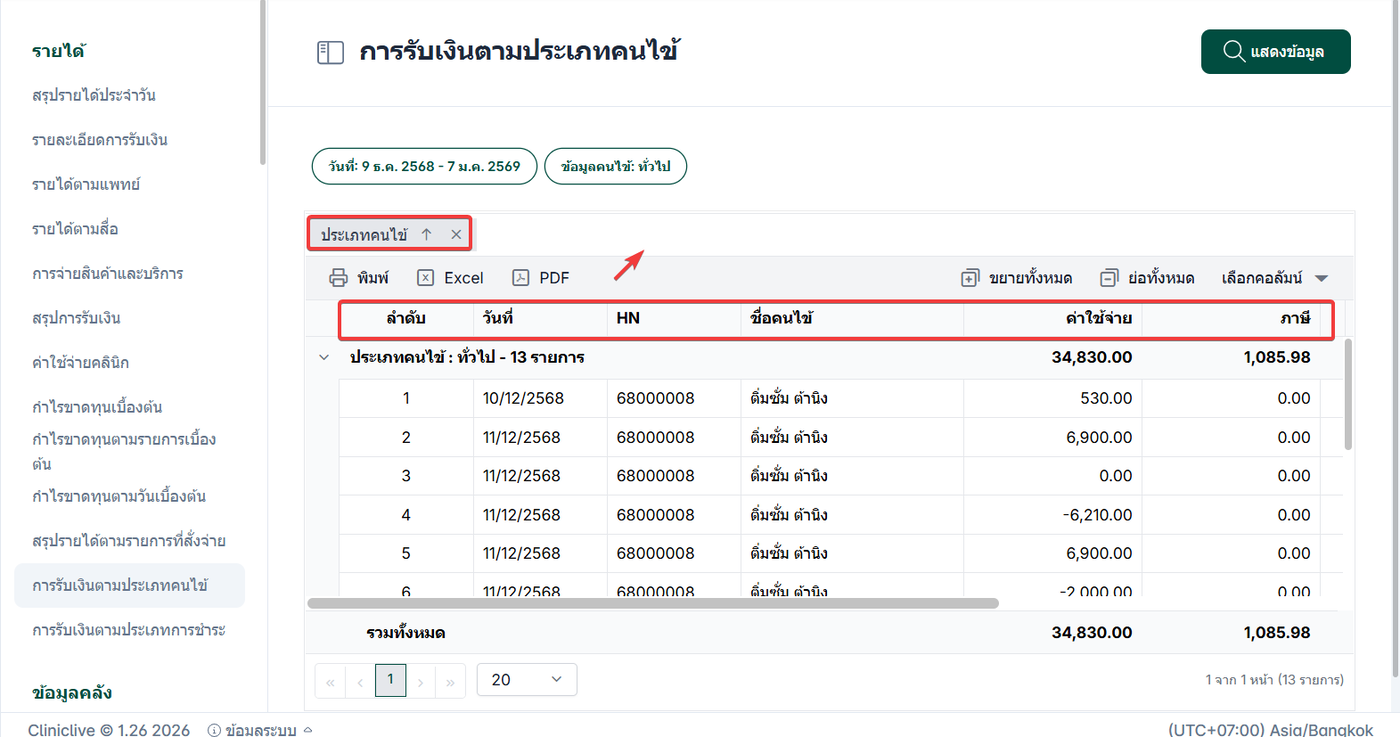
Task: Open สรุปรายได้ประจำวัน in the sidebar
Action: (x=94, y=95)
